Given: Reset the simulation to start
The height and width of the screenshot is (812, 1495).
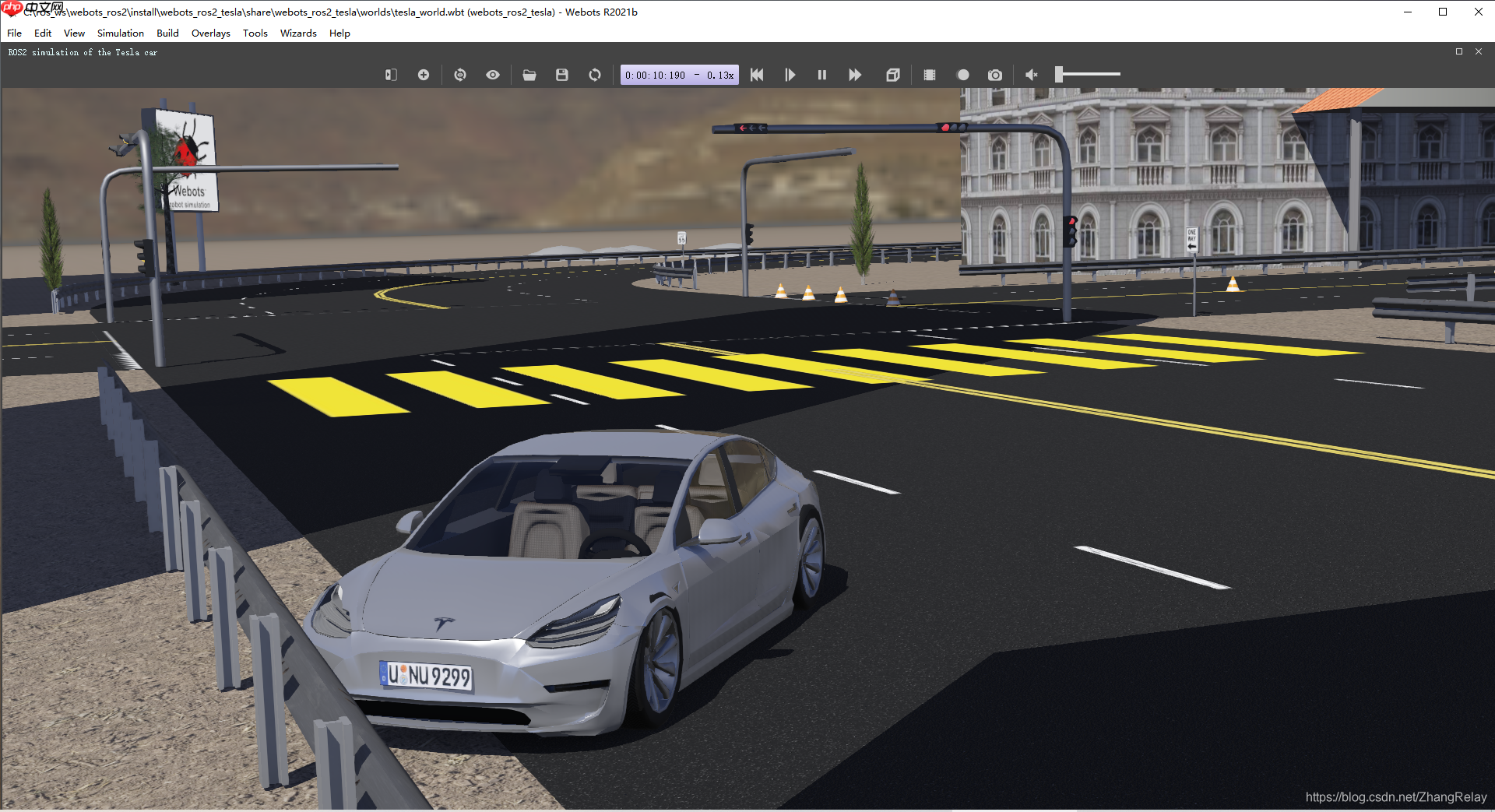Looking at the screenshot, I should click(757, 75).
